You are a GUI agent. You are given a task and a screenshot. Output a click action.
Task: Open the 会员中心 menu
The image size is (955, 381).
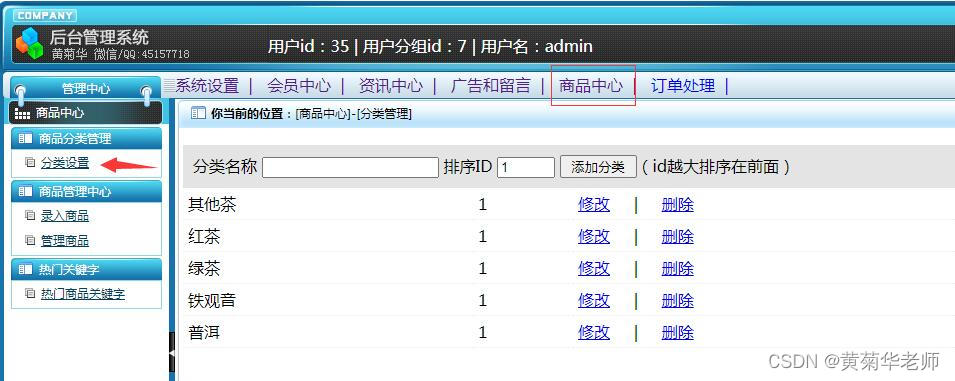click(x=299, y=86)
